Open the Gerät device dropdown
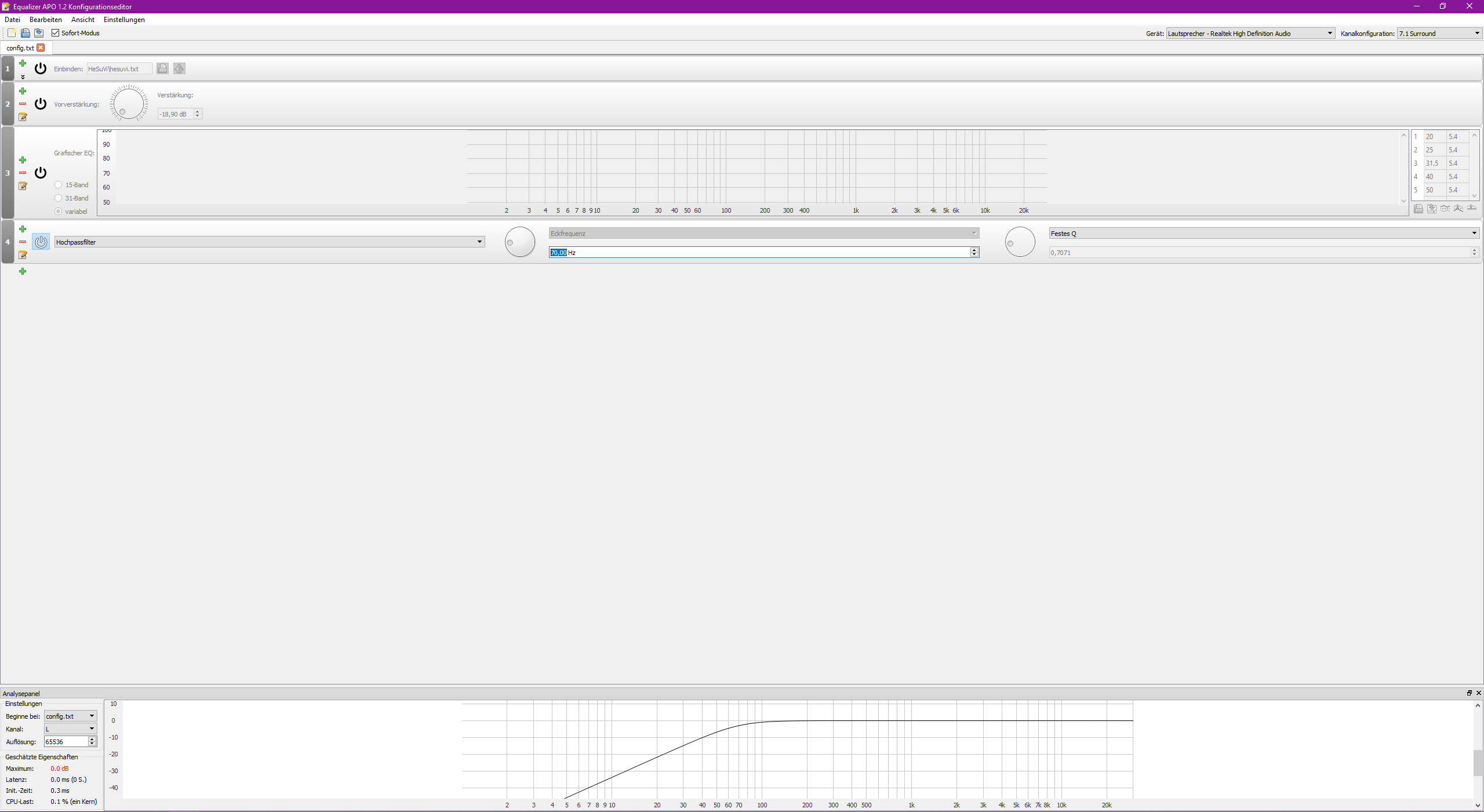 point(1250,34)
